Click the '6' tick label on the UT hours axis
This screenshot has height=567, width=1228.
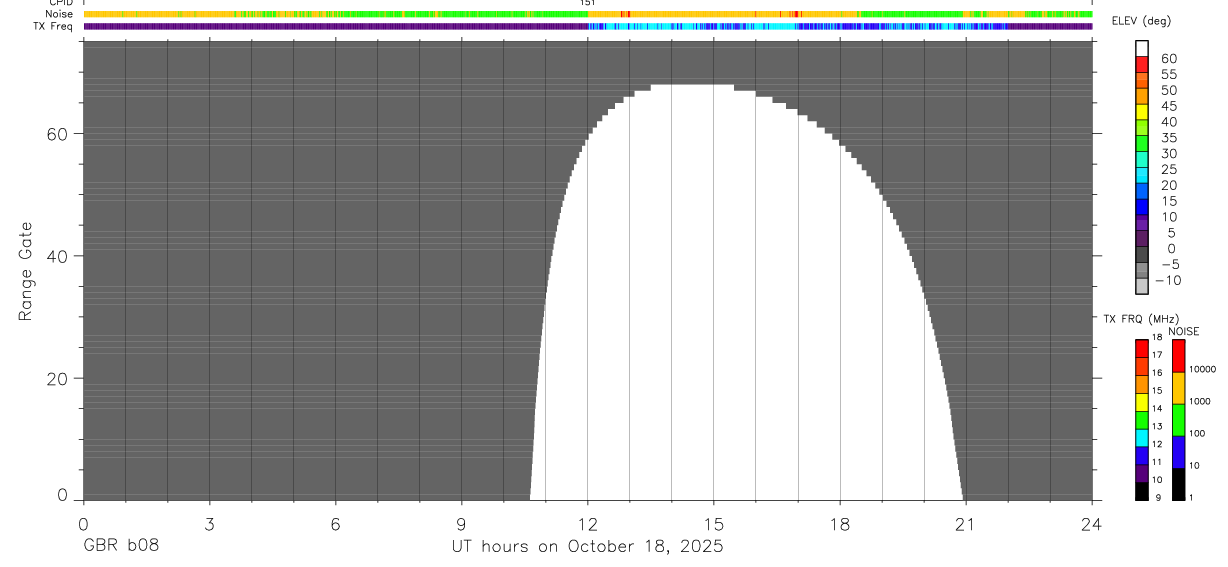[x=335, y=523]
